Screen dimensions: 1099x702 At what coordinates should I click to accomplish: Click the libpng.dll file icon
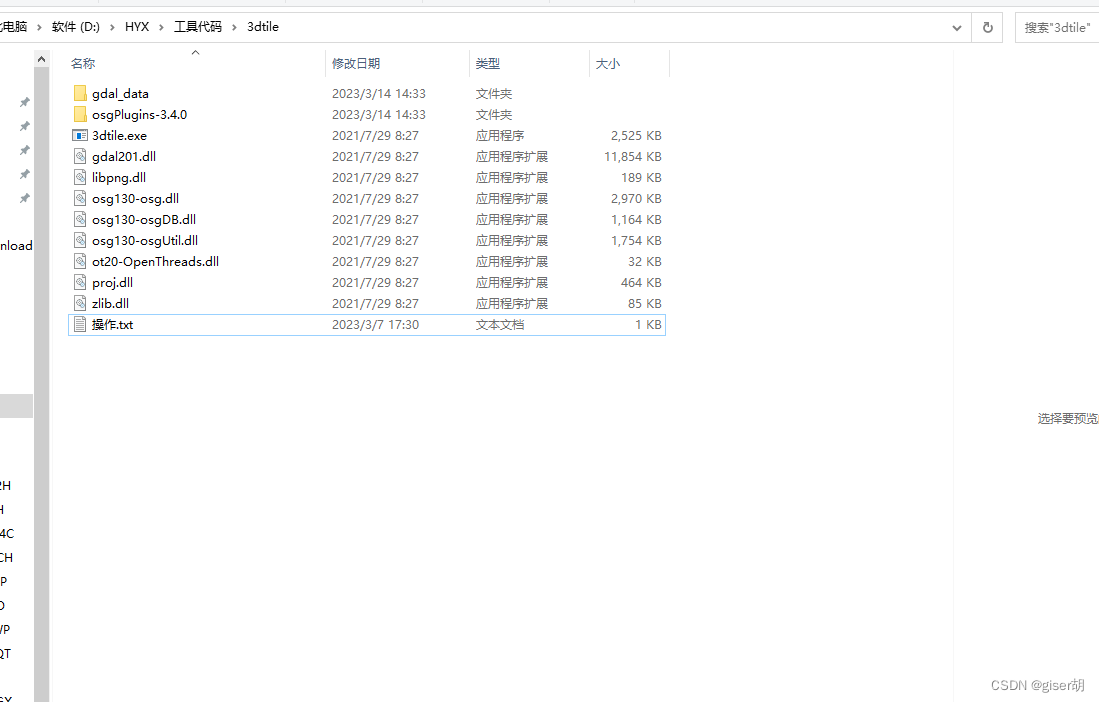pyautogui.click(x=80, y=177)
